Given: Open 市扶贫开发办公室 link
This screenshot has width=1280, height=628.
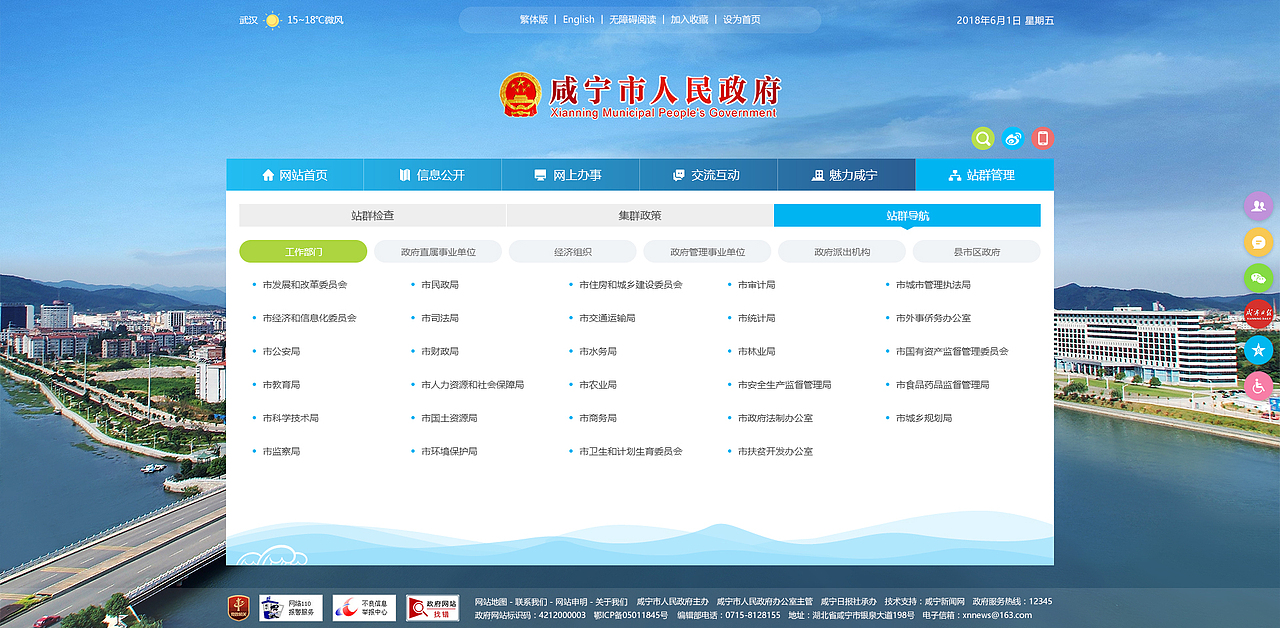Looking at the screenshot, I should point(775,452).
